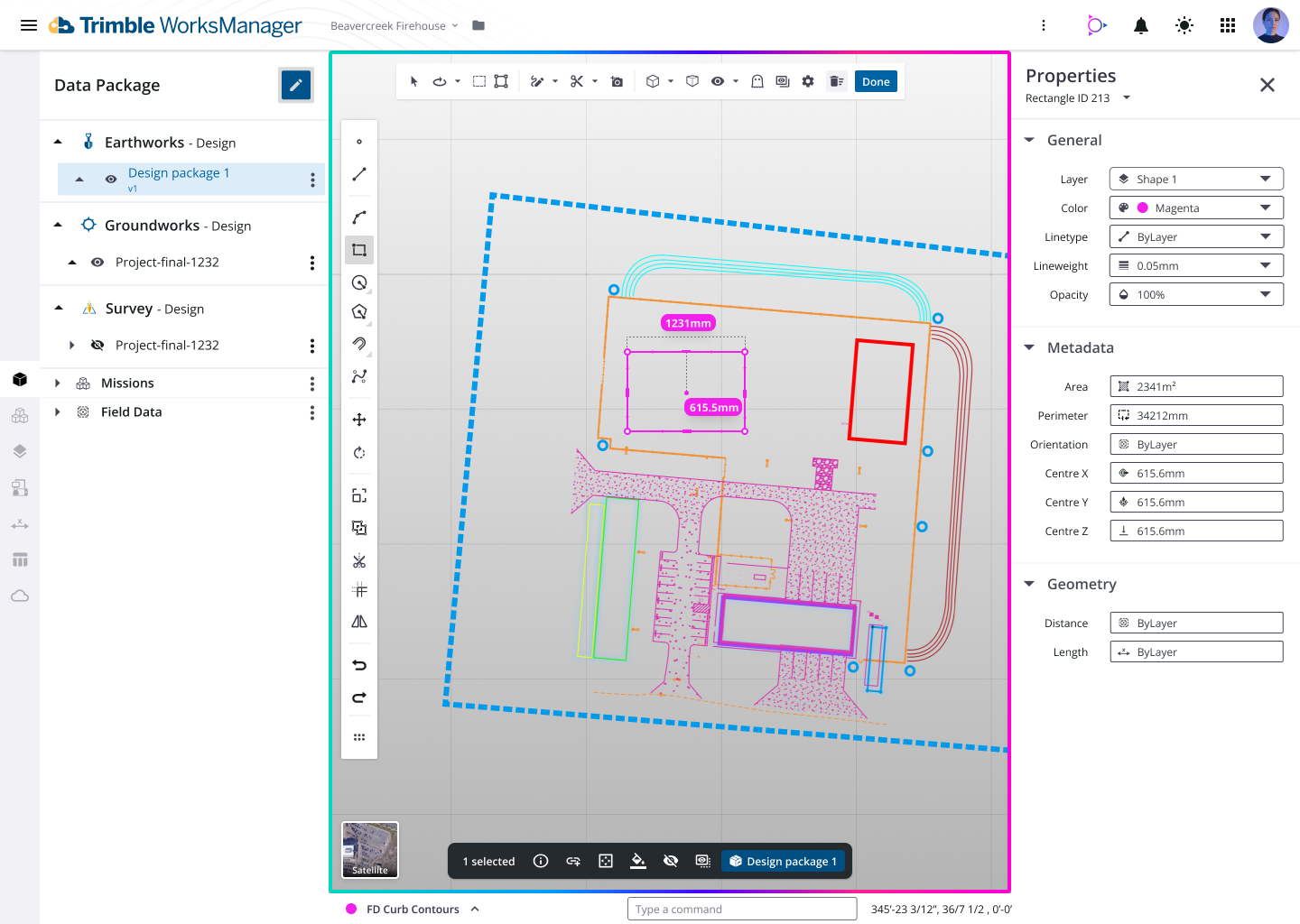Open the Magenta color selector
This screenshot has width=1300, height=924.
coord(1195,208)
